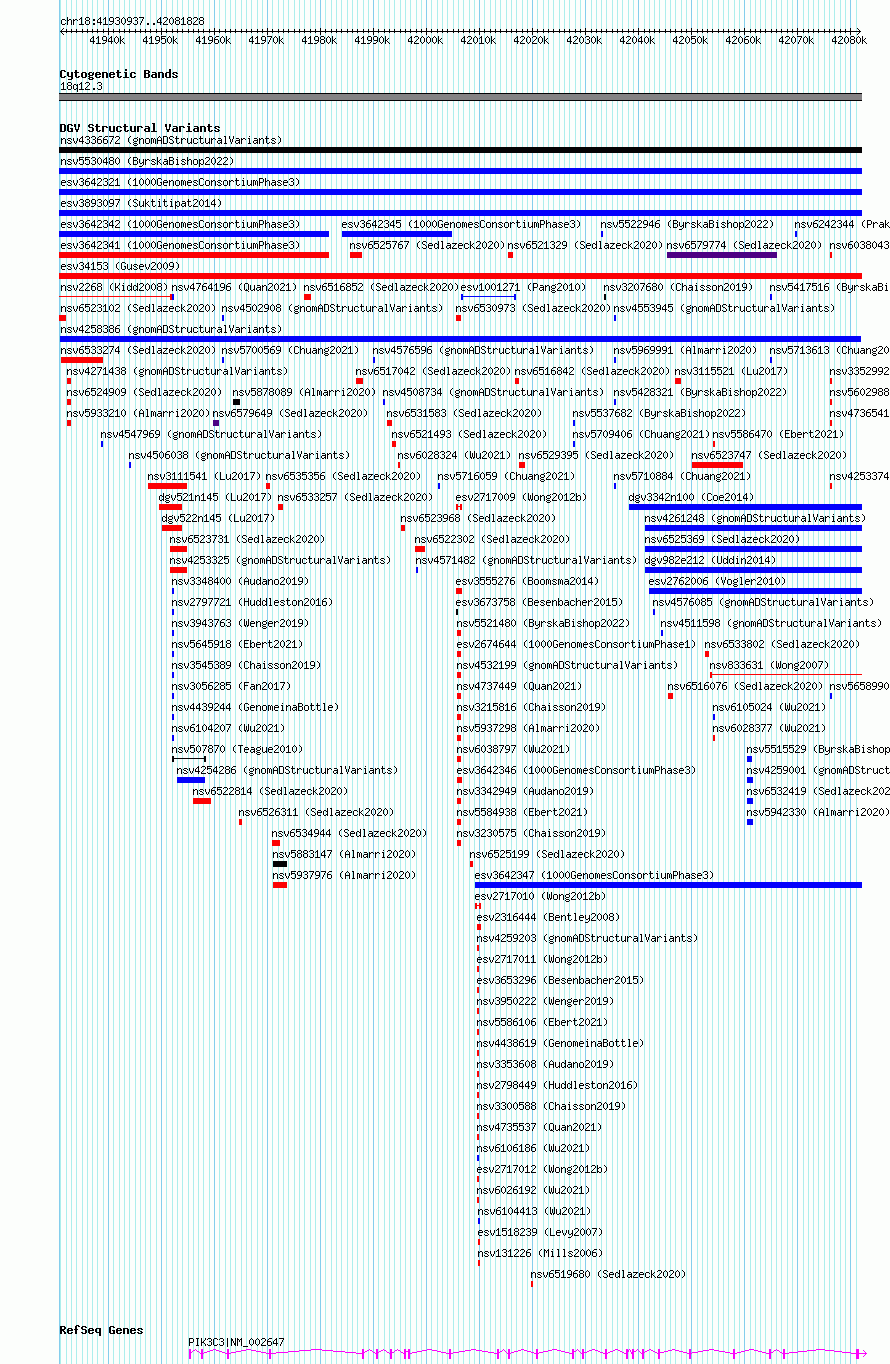This screenshot has height=1364, width=890.
Task: Open esv2316444 (Bentley2008) variant
Action: pyautogui.click(x=549, y=917)
